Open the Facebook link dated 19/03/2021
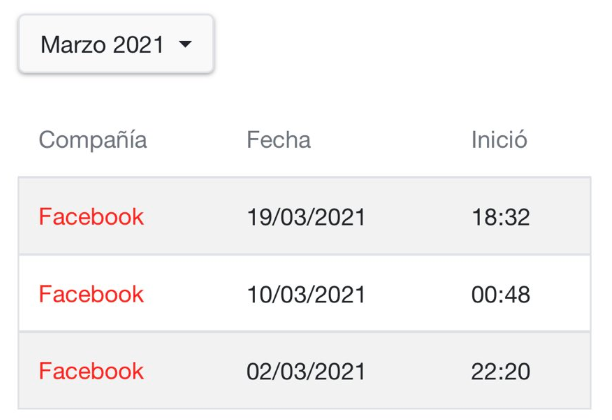 [x=91, y=217]
